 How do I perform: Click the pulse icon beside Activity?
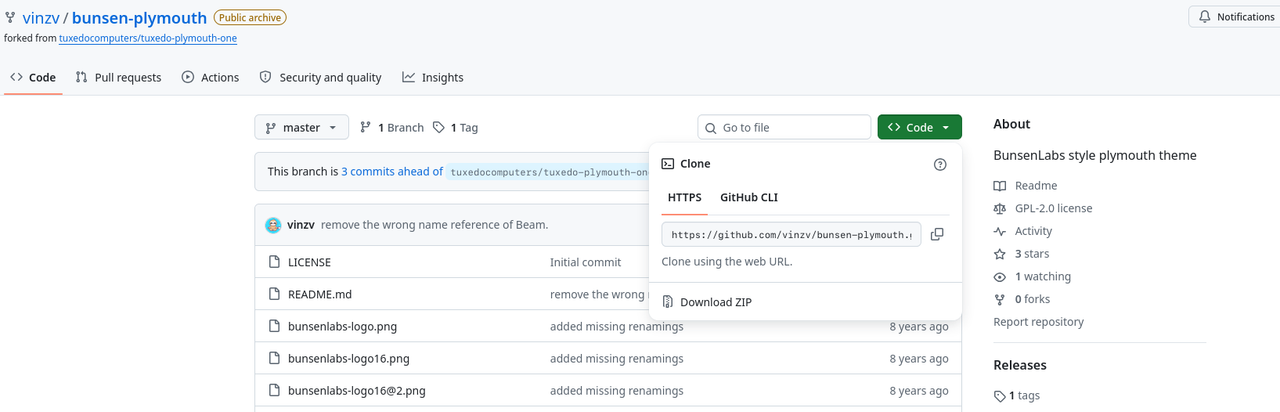1000,231
